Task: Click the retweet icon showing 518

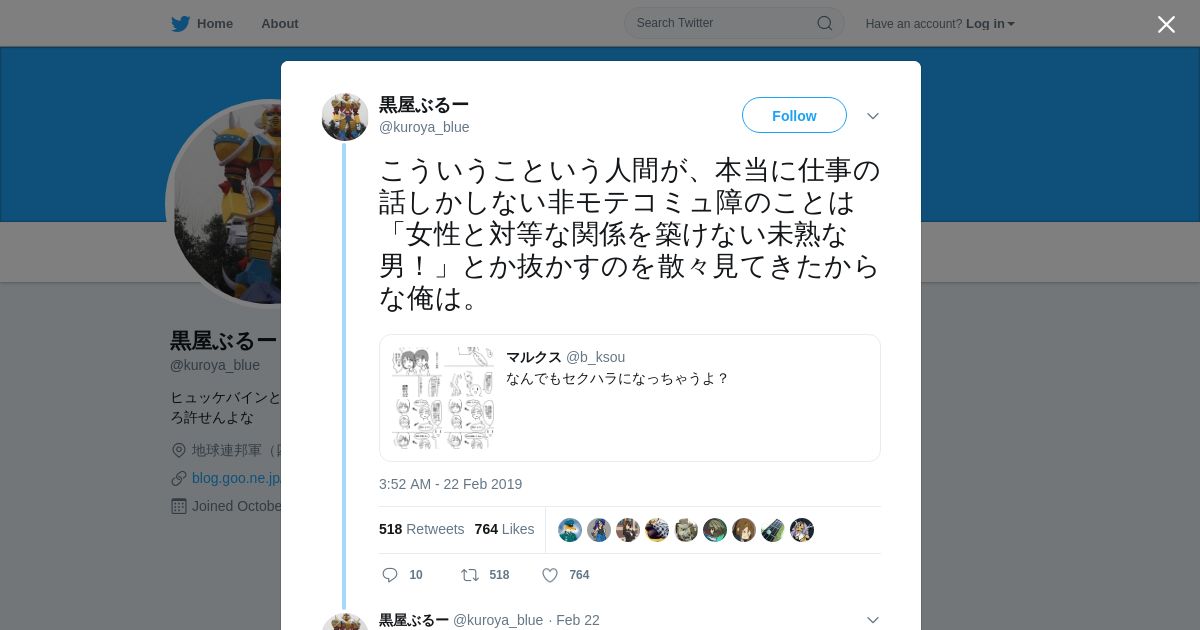Action: 469,575
